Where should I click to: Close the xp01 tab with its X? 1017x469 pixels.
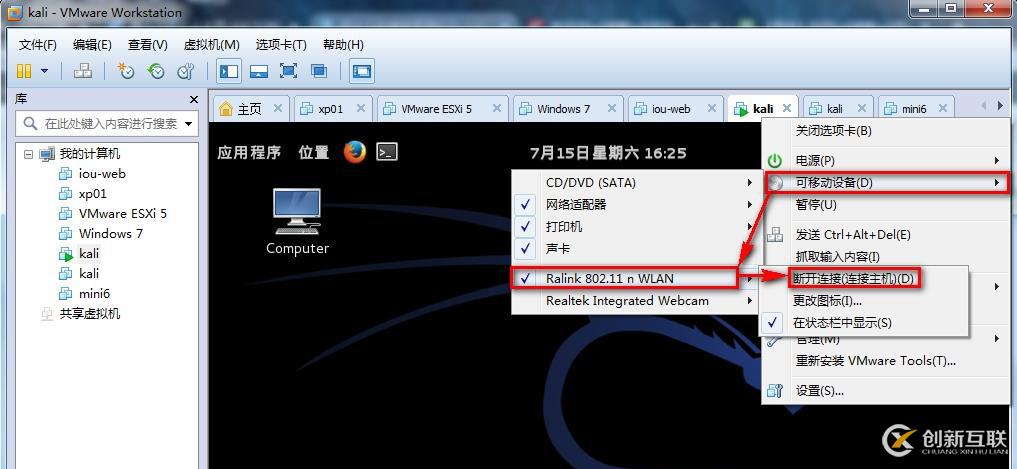(x=361, y=108)
